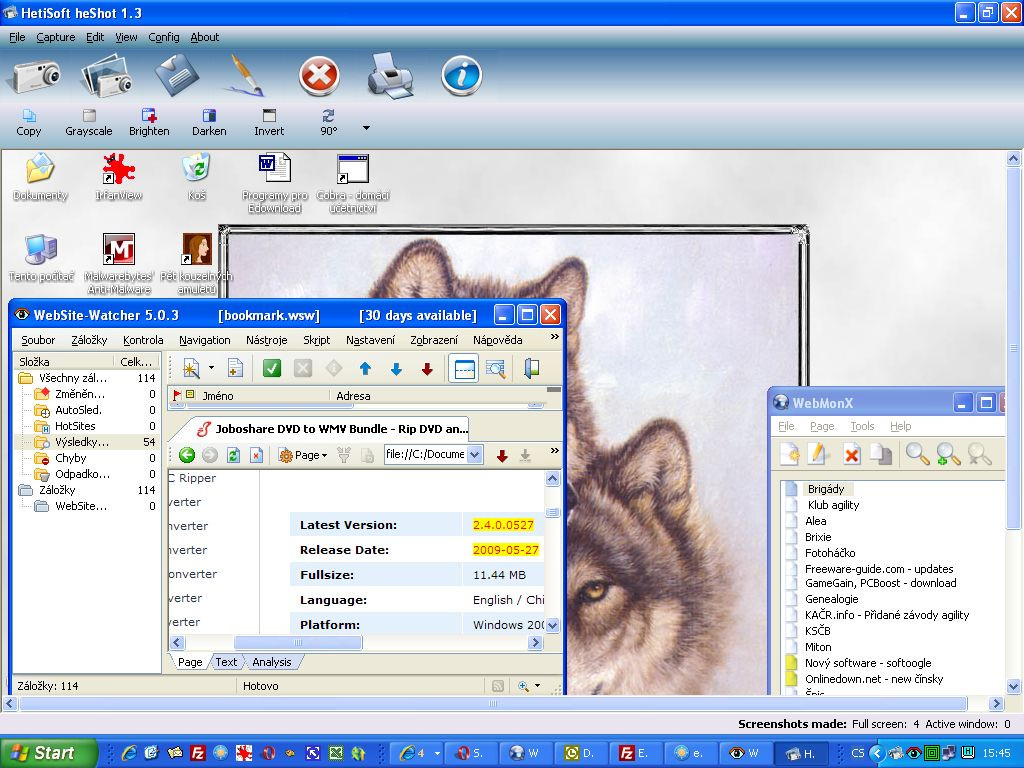1024x768 pixels.
Task: Click the blue up arrow in WebSite-Watcher
Action: click(365, 369)
